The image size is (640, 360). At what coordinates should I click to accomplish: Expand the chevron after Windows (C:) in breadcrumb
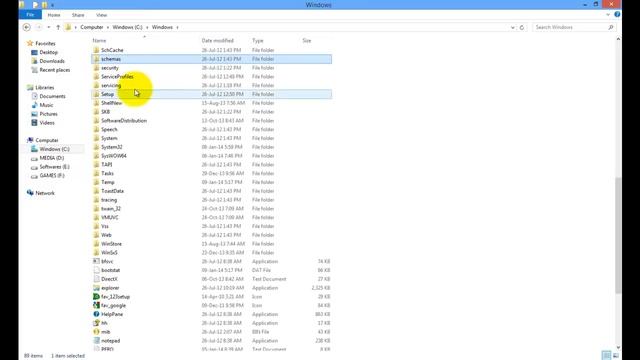point(147,27)
